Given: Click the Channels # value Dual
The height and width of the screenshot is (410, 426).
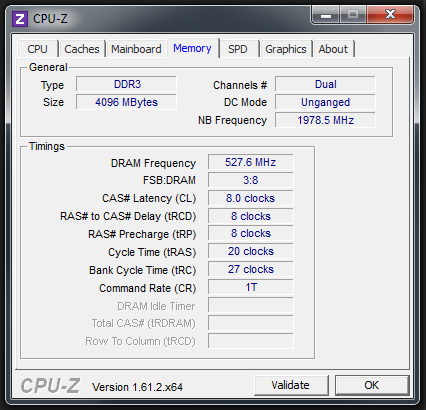Looking at the screenshot, I should [x=325, y=84].
